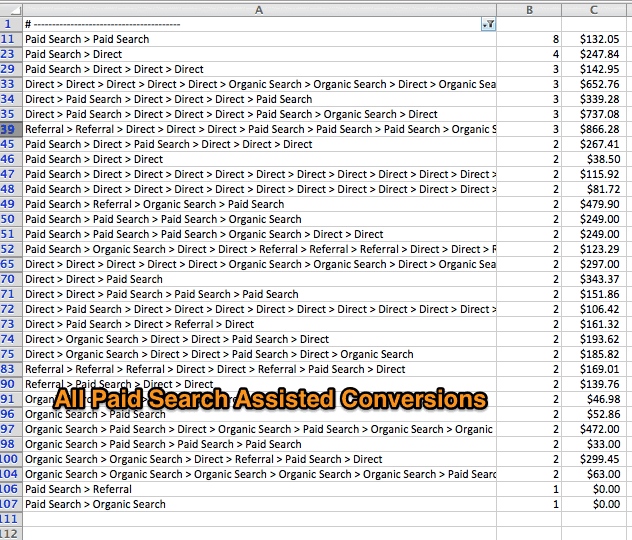Select column A header
The width and height of the screenshot is (632, 540).
(x=259, y=10)
